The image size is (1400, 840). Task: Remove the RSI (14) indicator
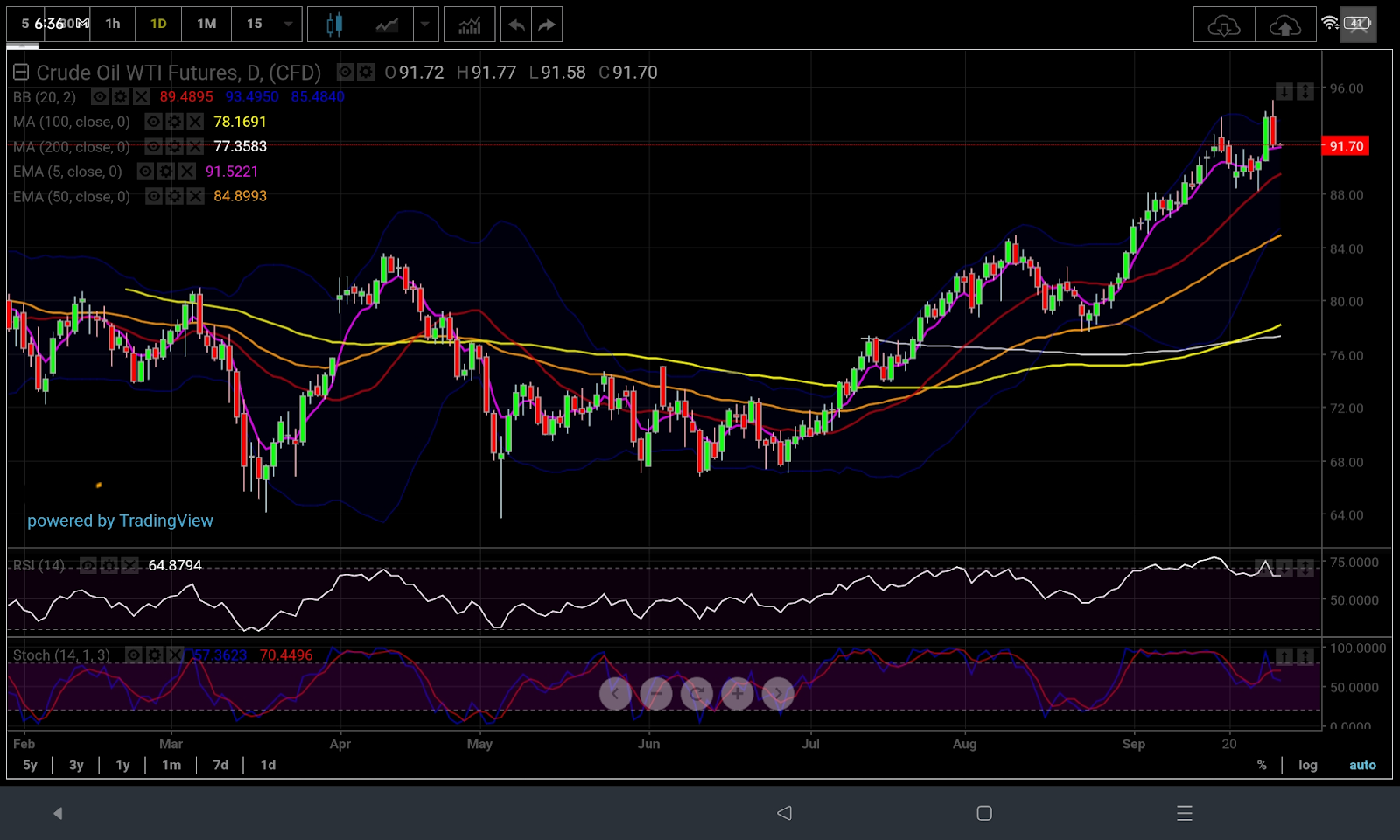129,566
